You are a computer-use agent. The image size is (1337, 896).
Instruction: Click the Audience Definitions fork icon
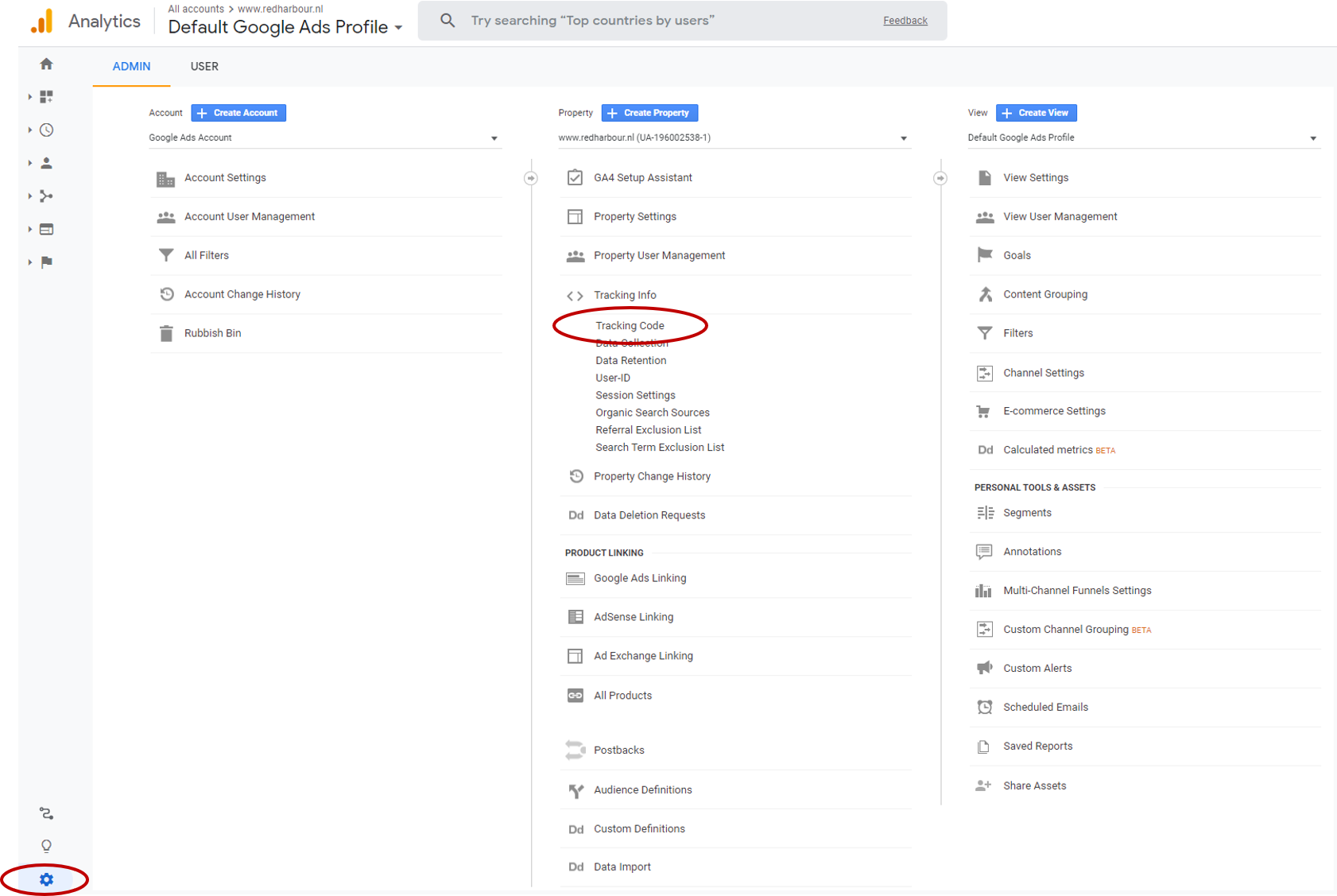[x=575, y=790]
